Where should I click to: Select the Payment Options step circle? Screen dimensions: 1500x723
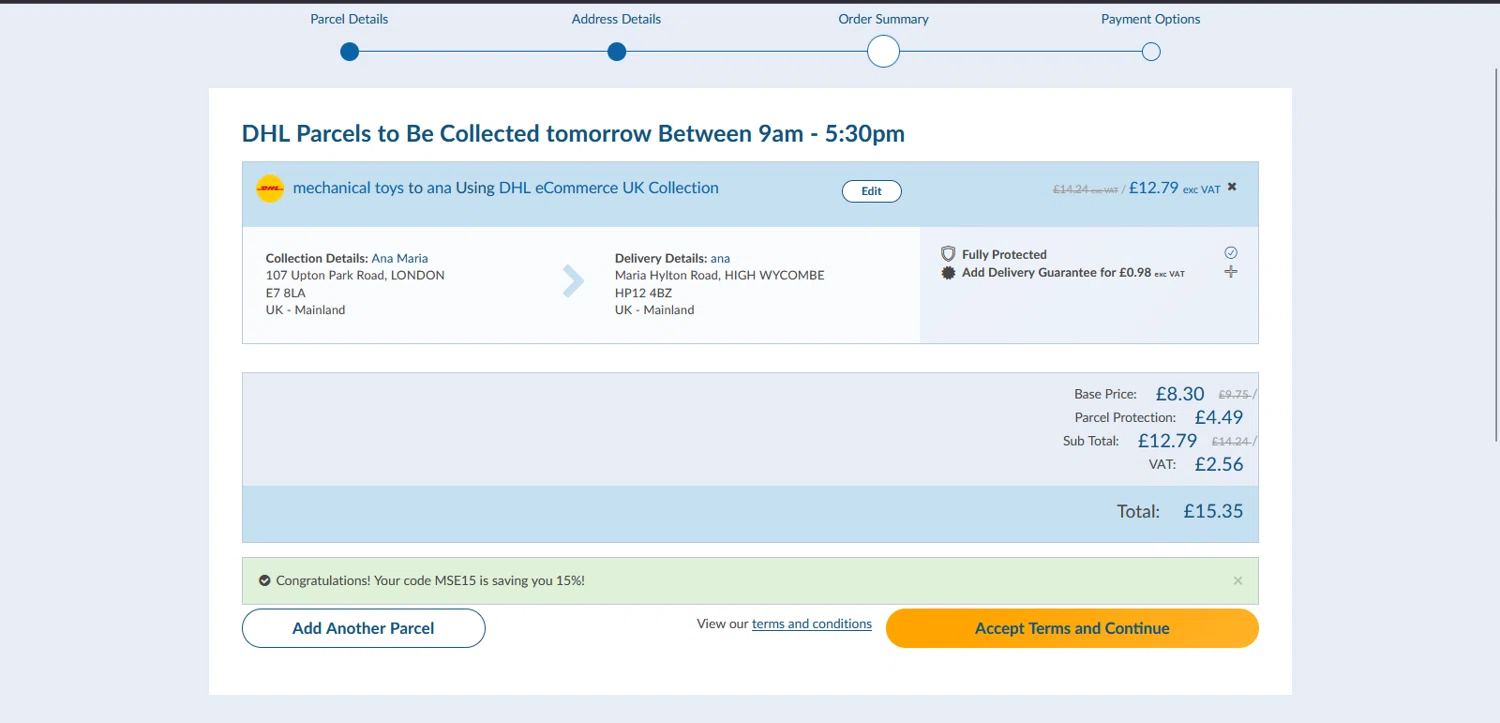tap(1151, 52)
